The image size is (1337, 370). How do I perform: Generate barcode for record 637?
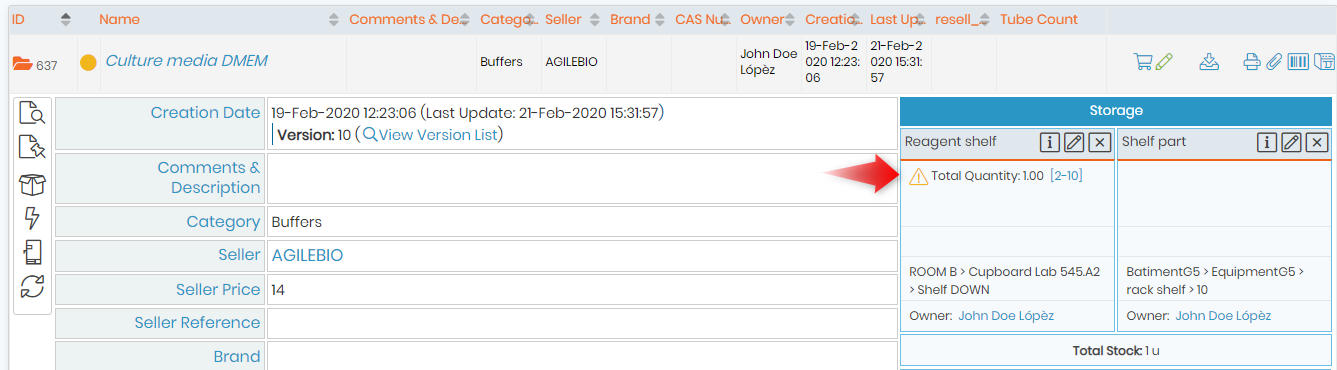(1298, 62)
